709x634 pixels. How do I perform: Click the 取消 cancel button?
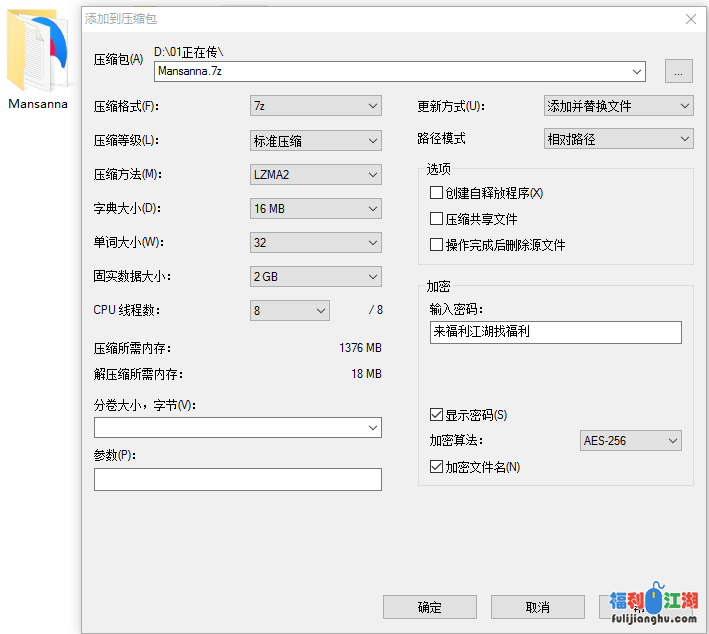click(x=537, y=607)
